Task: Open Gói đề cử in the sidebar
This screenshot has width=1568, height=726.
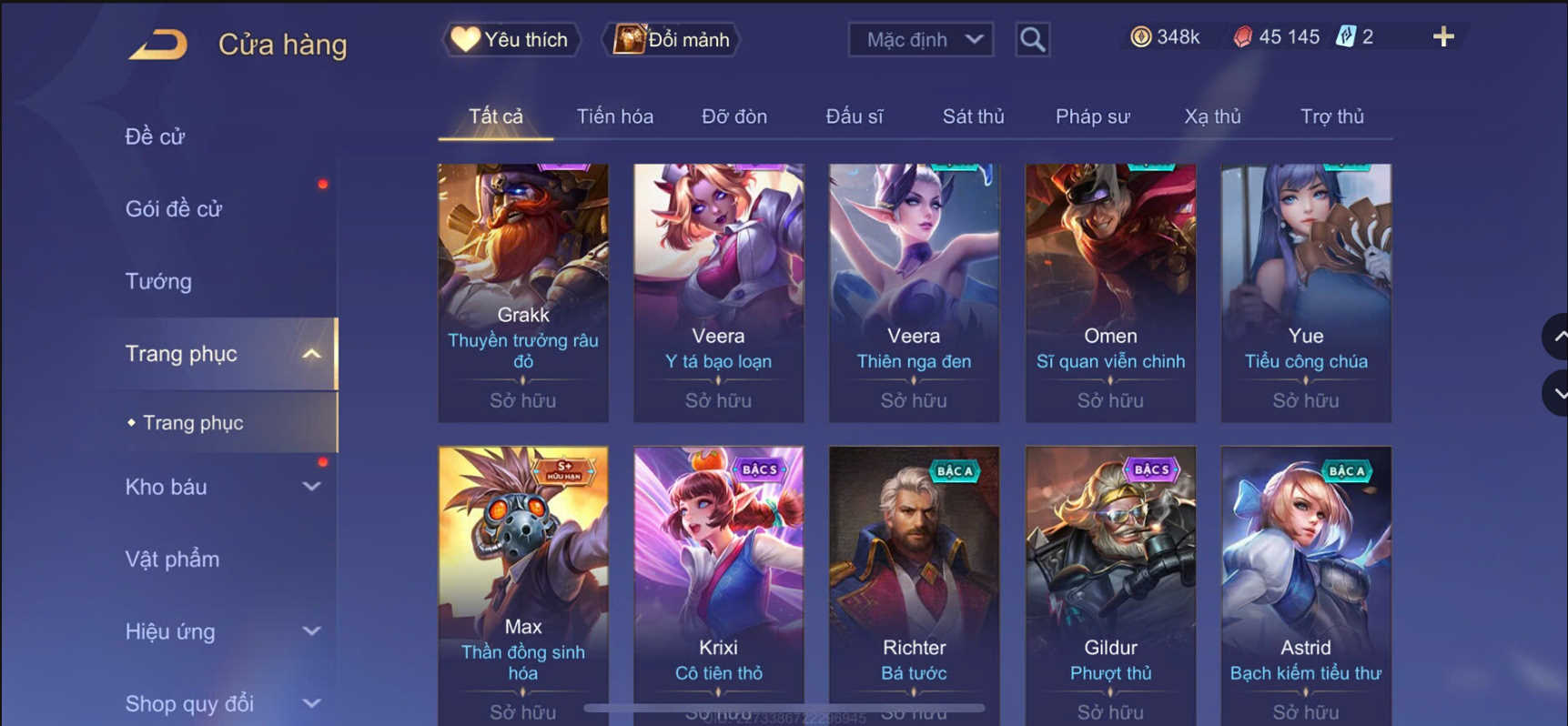Action: (x=173, y=208)
